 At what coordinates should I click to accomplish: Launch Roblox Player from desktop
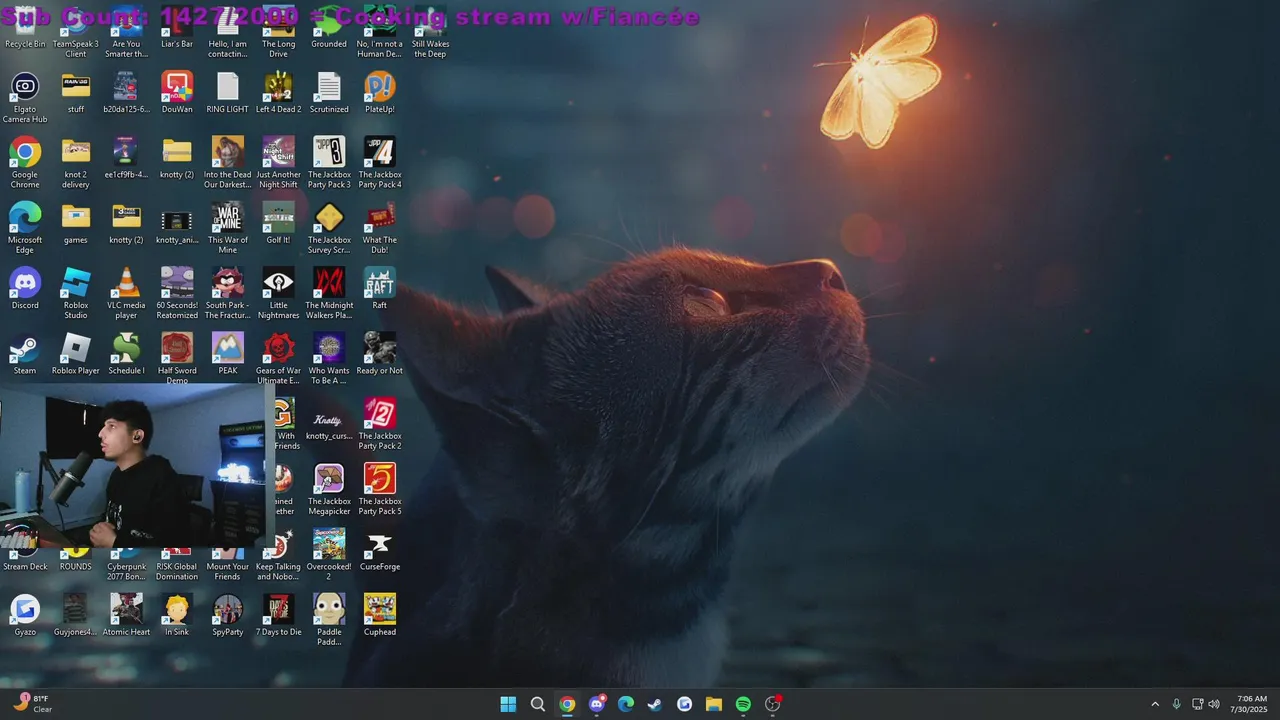point(76,353)
